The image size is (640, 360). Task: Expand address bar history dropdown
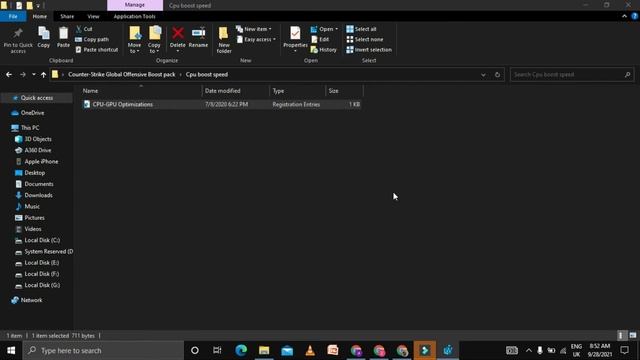click(x=483, y=75)
